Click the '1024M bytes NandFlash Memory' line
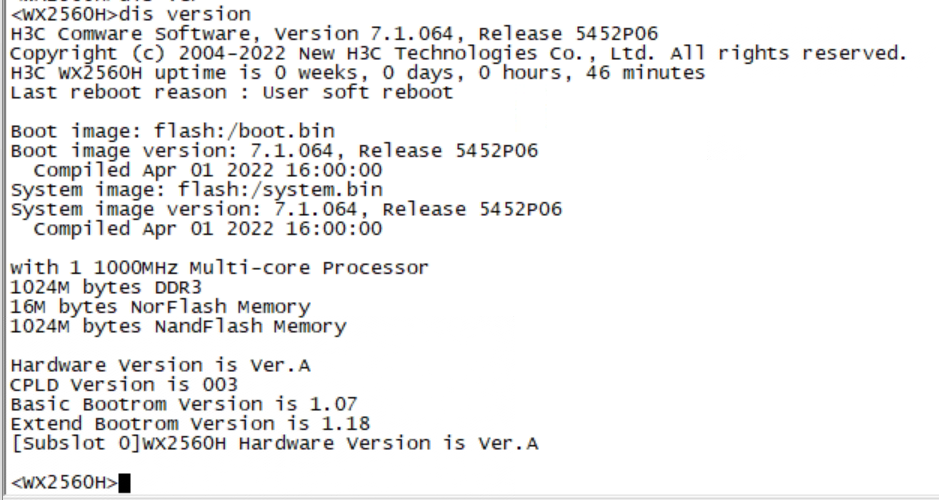This screenshot has width=939, height=500. click(x=178, y=326)
